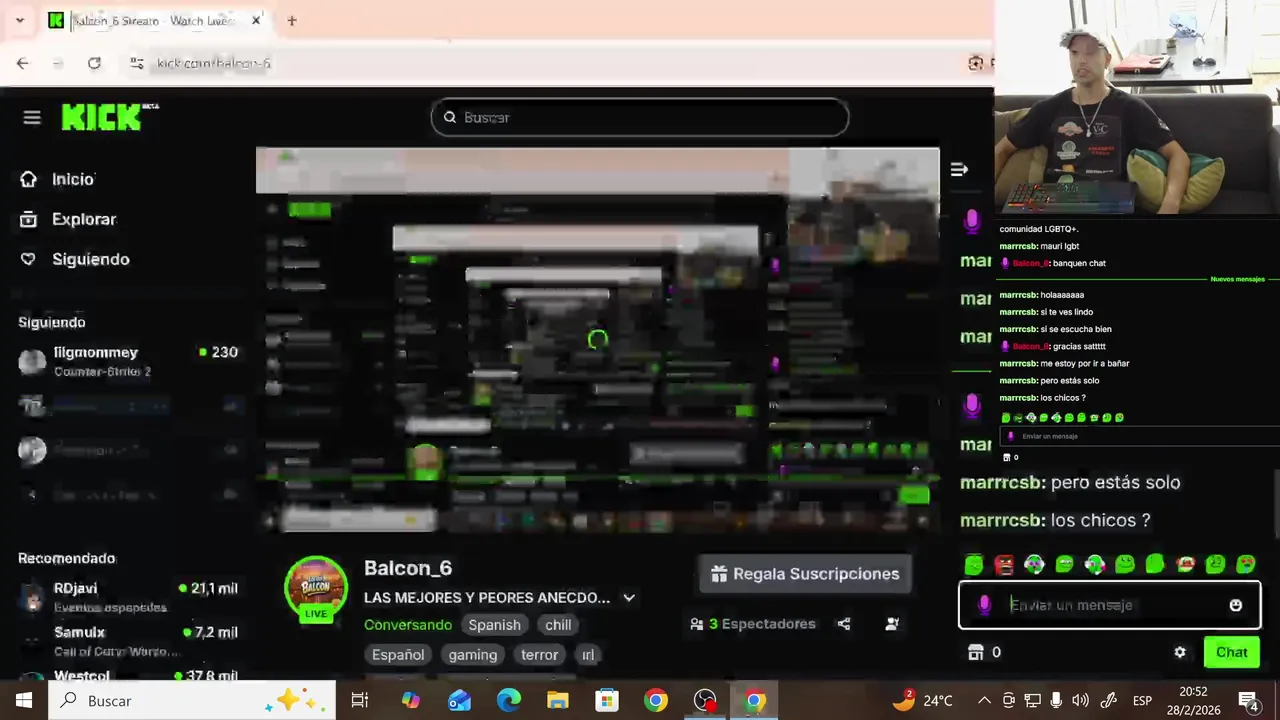Open the Kick sidebar hamburger menu
Screen dimensions: 1280x720
32,118
